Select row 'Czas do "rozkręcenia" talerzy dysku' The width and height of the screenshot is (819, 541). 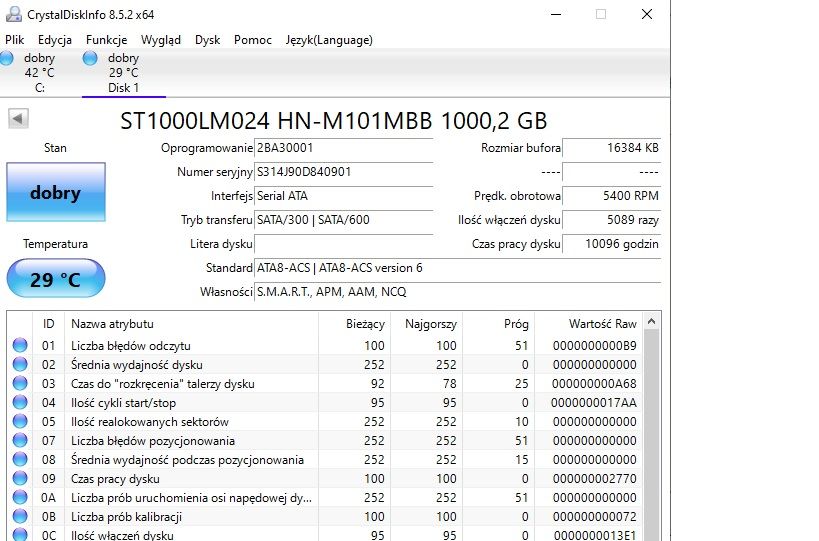(x=325, y=383)
